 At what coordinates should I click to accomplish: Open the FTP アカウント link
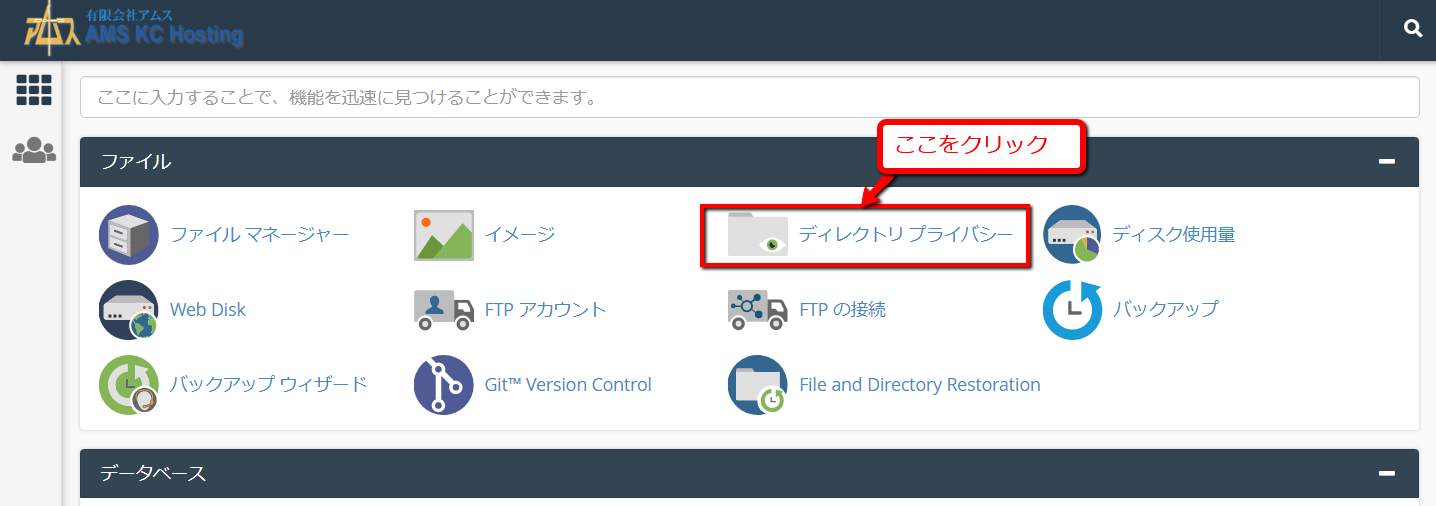pos(546,310)
